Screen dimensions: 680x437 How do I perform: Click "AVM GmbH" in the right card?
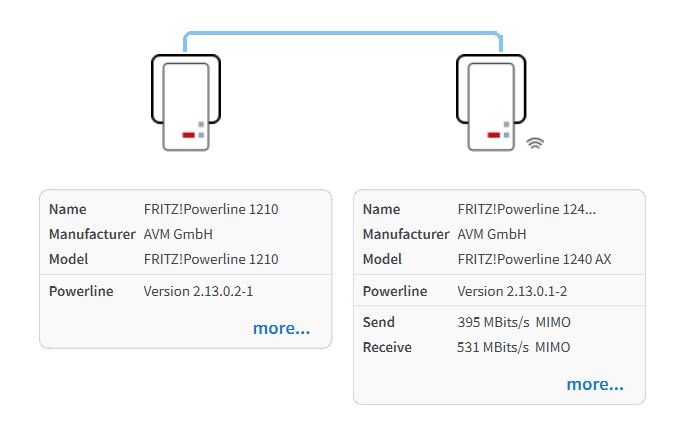coord(492,234)
